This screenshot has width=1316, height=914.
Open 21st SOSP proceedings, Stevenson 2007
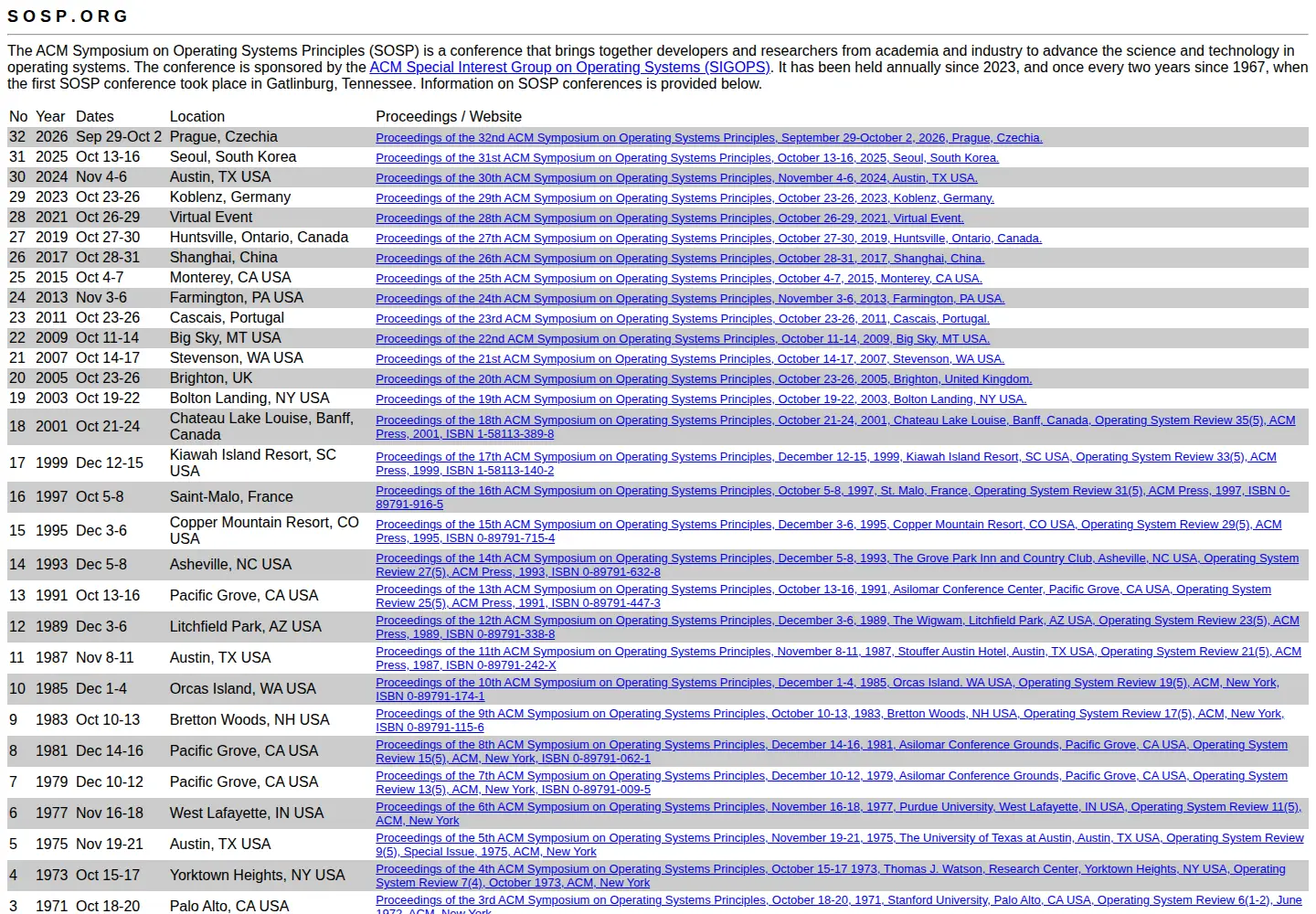pyautogui.click(x=690, y=359)
